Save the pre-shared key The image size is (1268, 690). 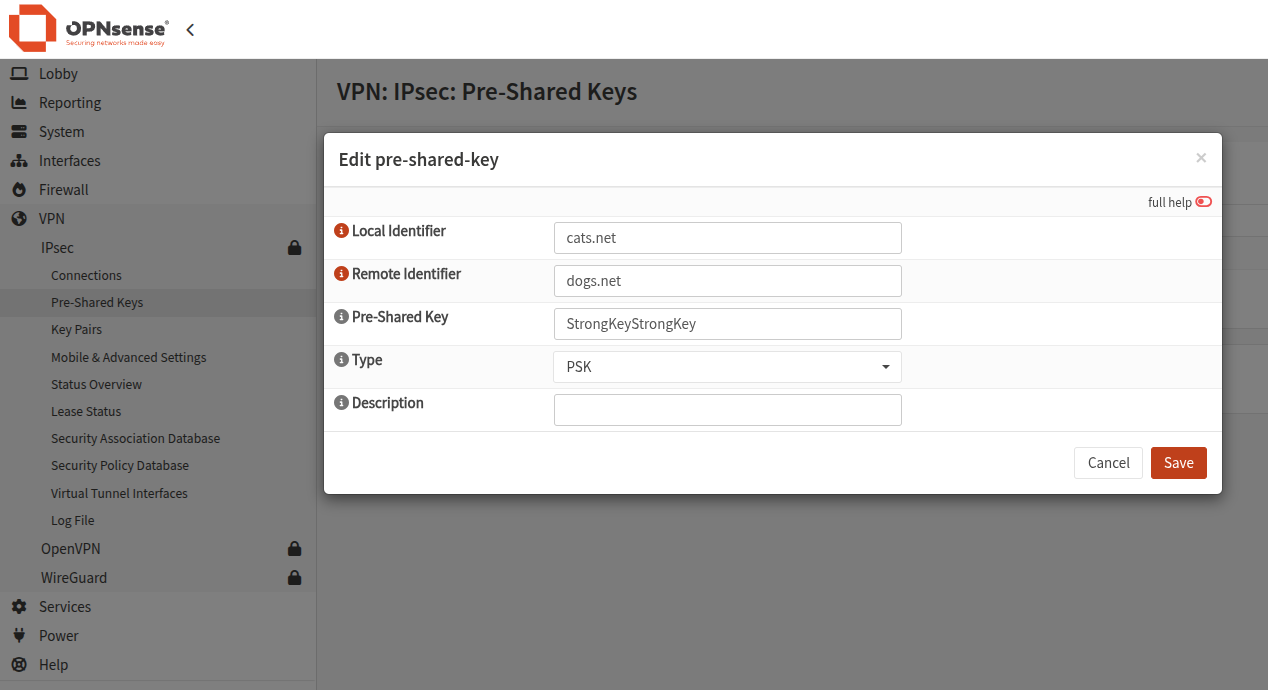click(x=1178, y=463)
